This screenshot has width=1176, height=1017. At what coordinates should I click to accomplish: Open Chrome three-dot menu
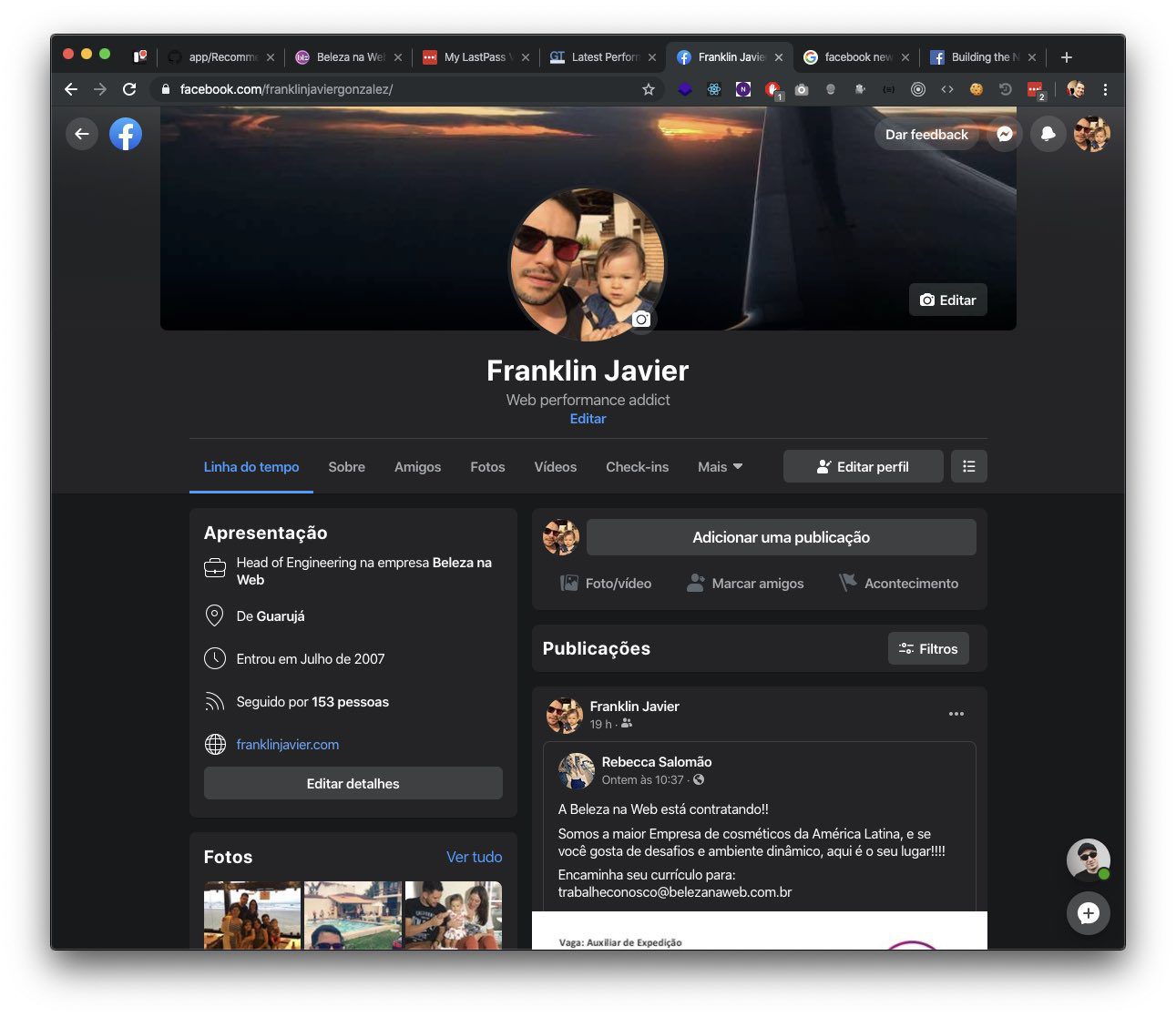pos(1105,89)
